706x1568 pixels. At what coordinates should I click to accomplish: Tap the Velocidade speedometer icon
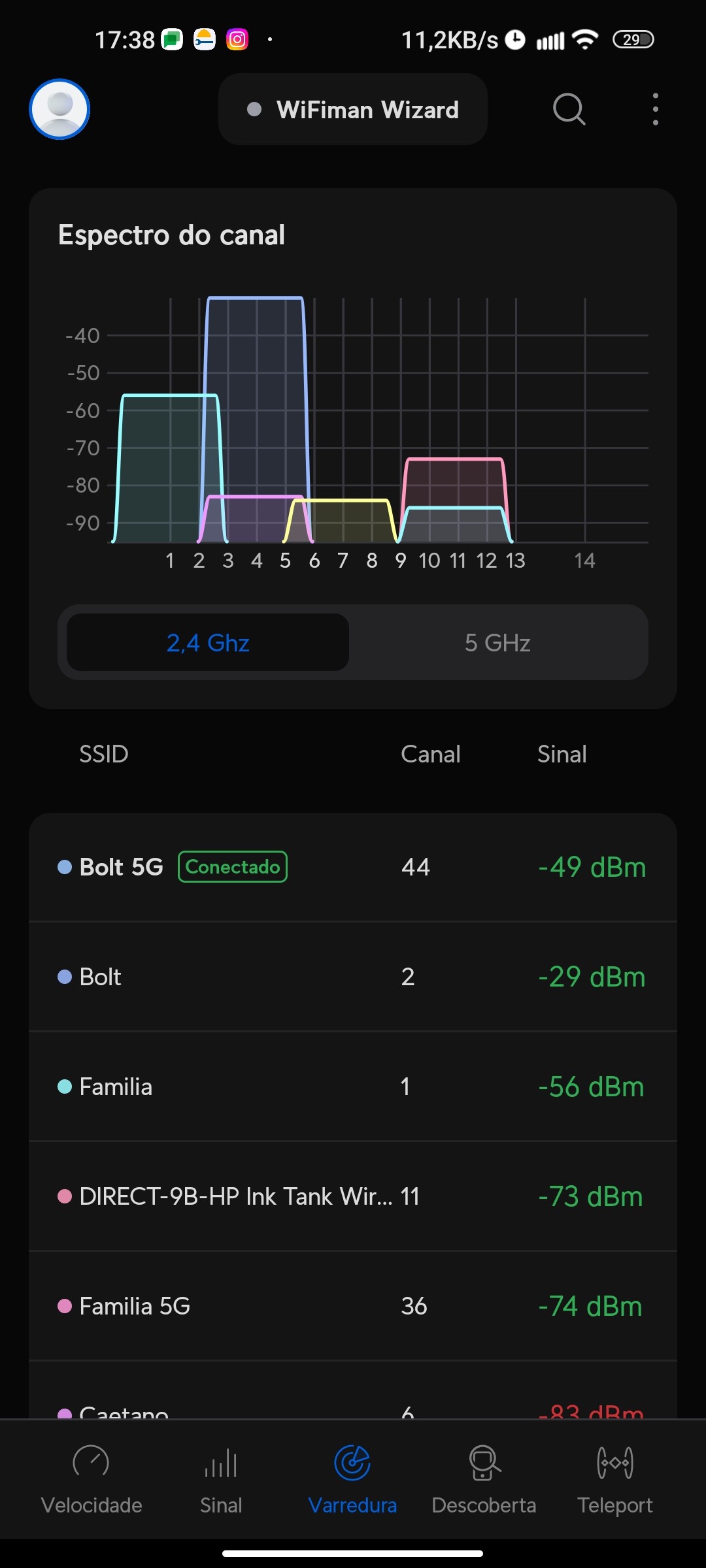[x=91, y=1463]
